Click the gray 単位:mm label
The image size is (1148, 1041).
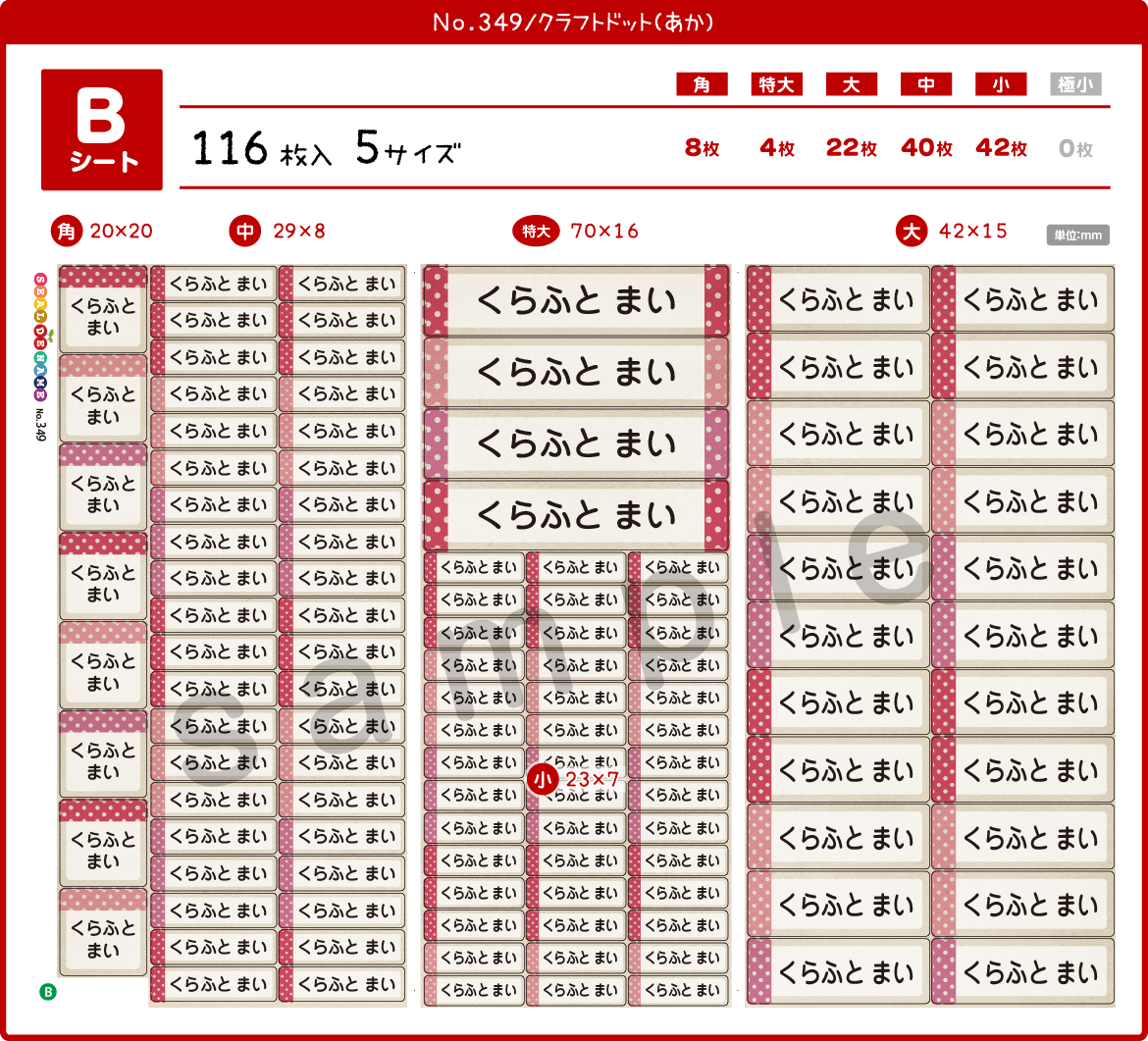(x=1077, y=235)
